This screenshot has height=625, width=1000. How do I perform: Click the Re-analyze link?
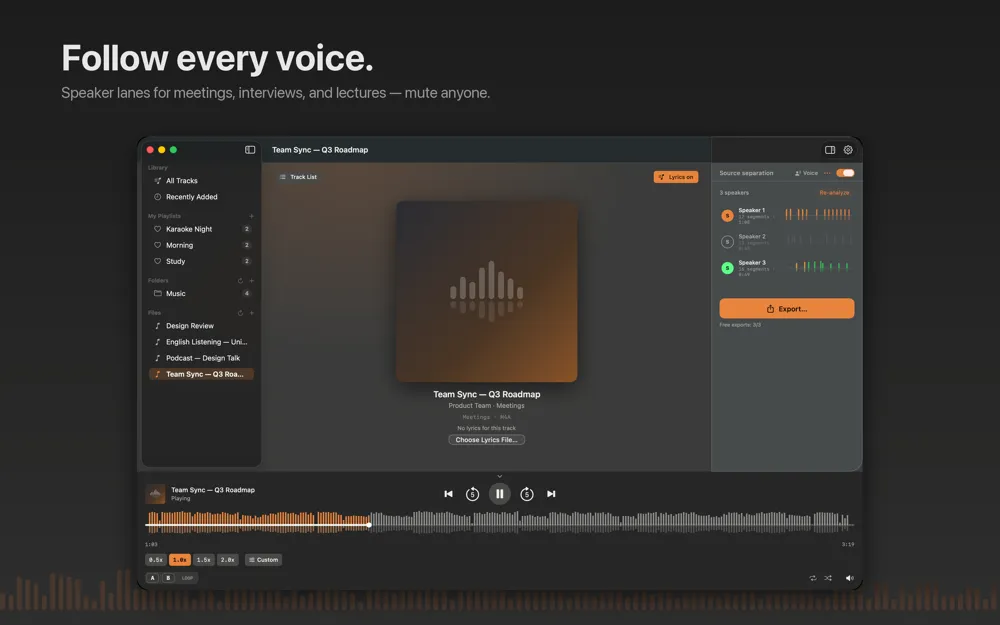[x=834, y=193]
